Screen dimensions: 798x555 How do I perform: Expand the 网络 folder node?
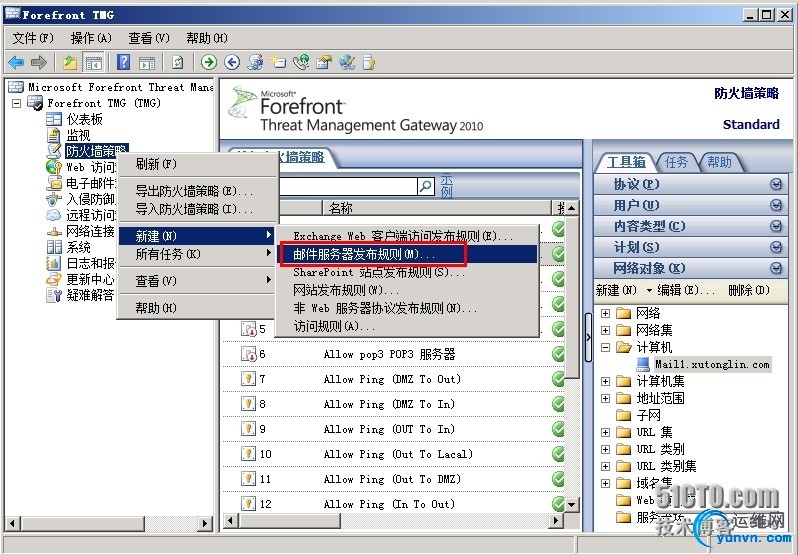pyautogui.click(x=605, y=313)
